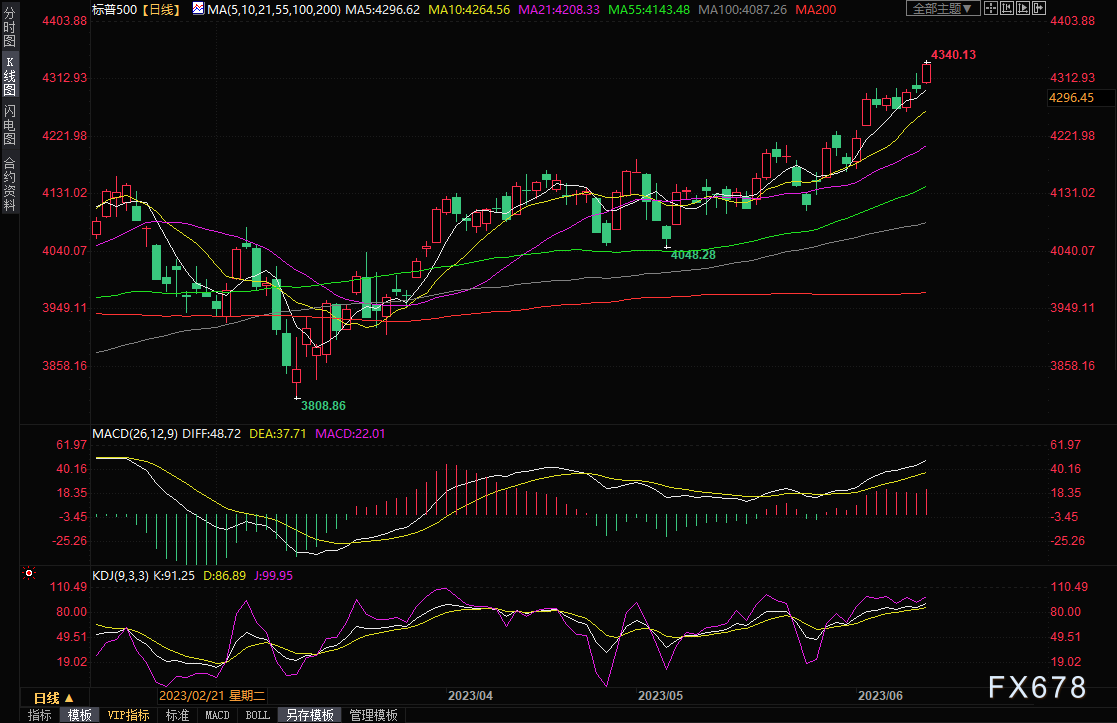Viewport: 1117px width, 723px height.
Task: Open the VIP指标 tab
Action: coord(128,715)
